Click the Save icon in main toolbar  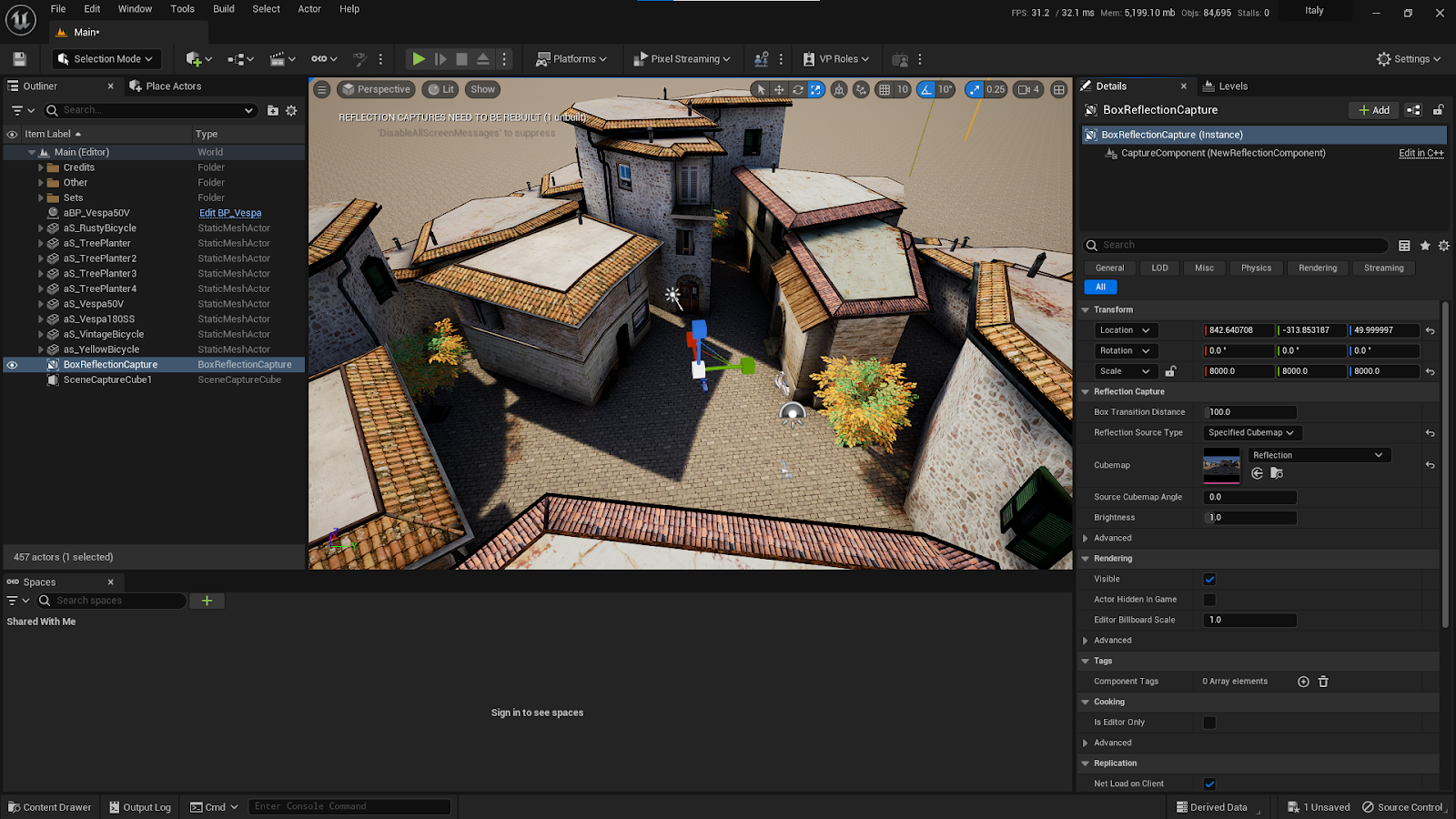19,59
